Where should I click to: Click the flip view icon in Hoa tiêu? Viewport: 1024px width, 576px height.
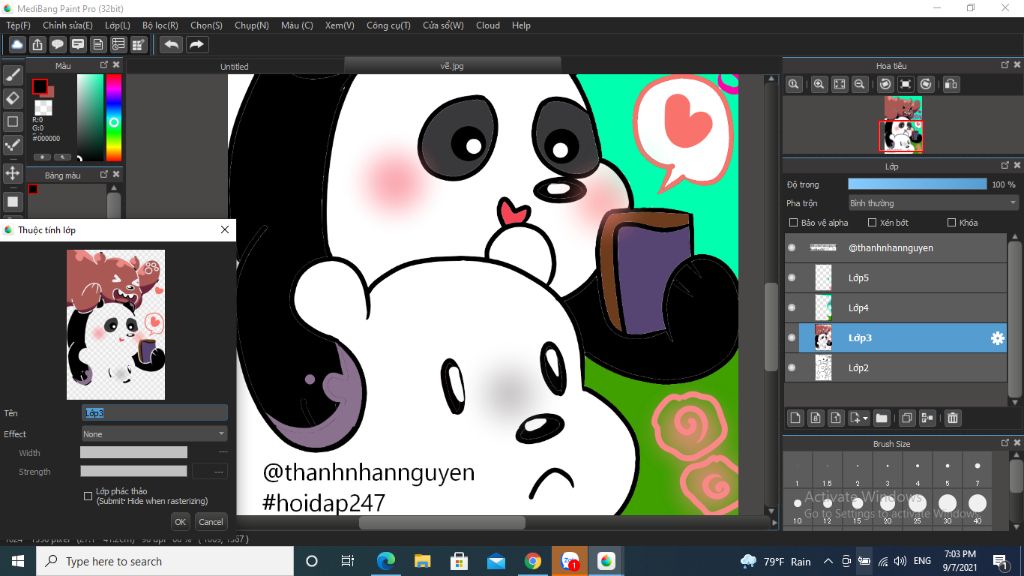[x=951, y=84]
